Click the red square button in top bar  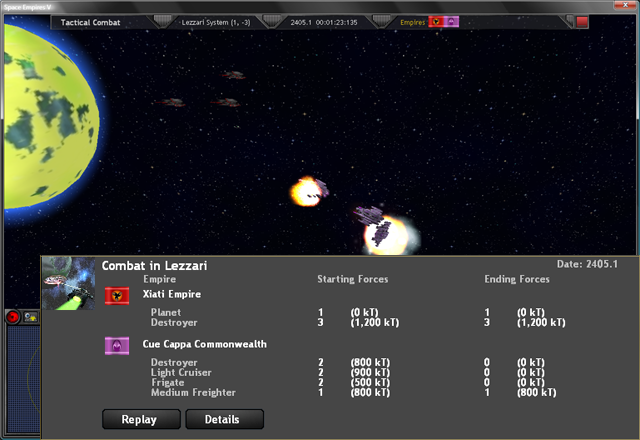point(582,22)
